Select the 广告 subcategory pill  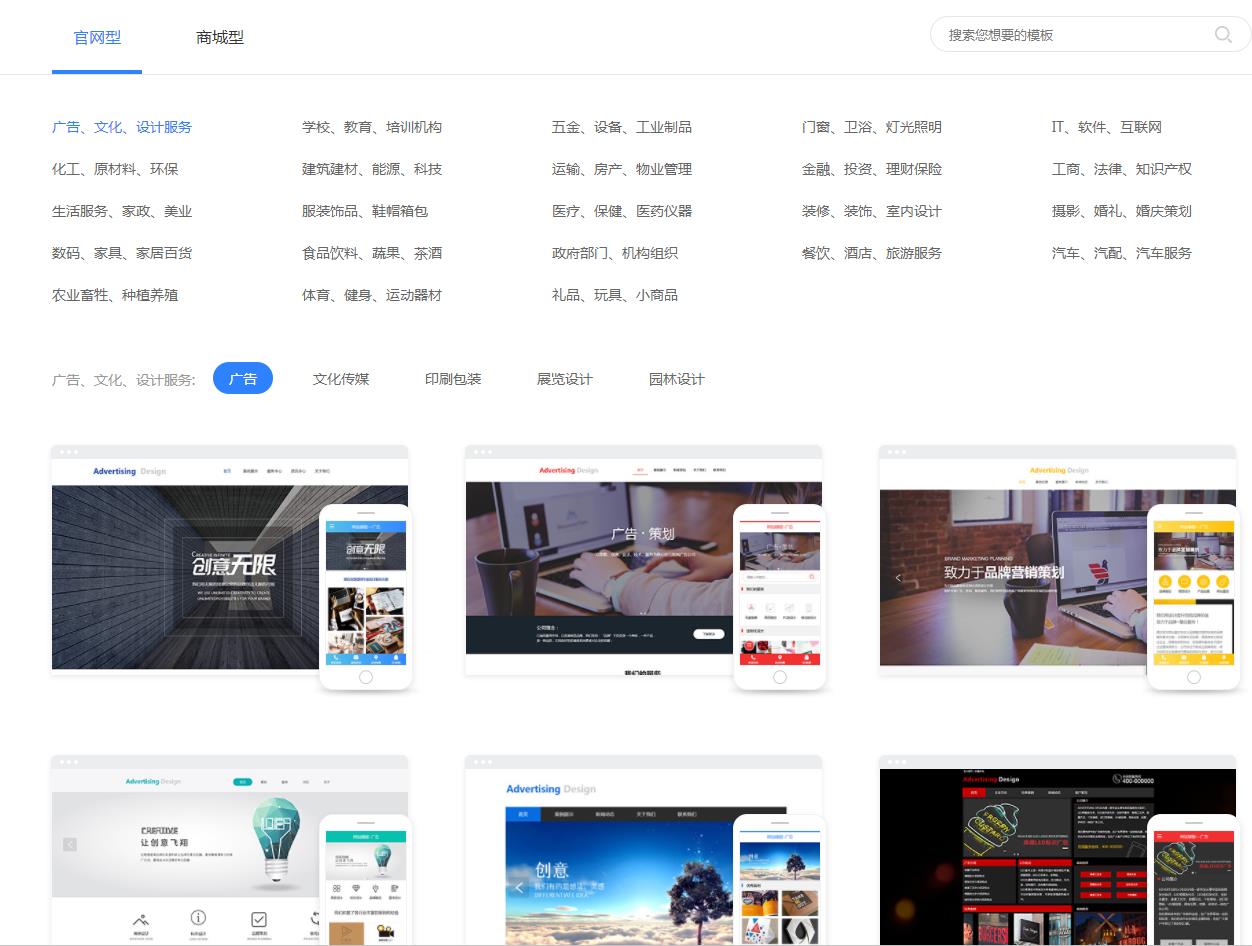[x=243, y=379]
